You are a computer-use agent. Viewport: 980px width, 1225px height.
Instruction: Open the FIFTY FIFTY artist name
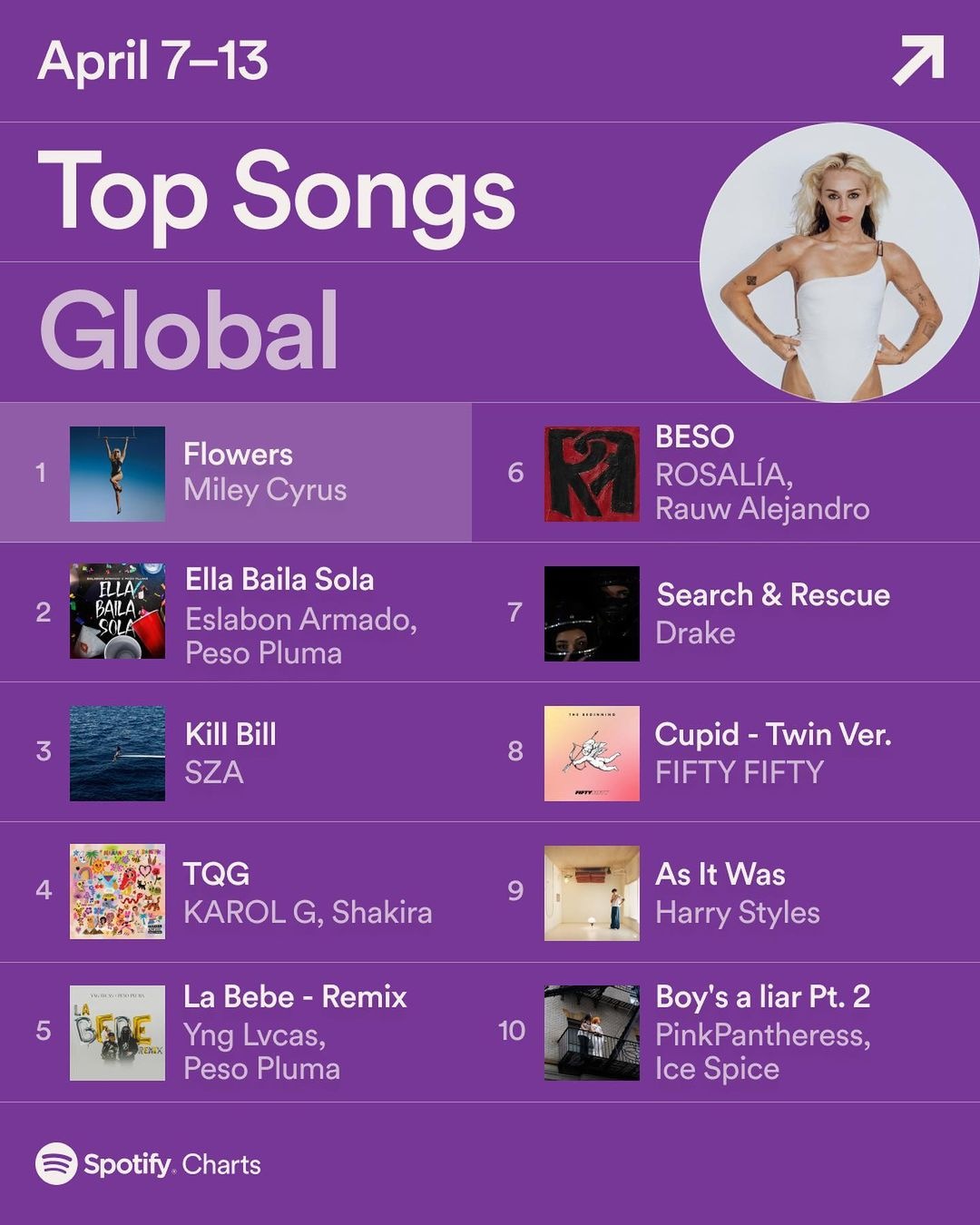tap(740, 772)
